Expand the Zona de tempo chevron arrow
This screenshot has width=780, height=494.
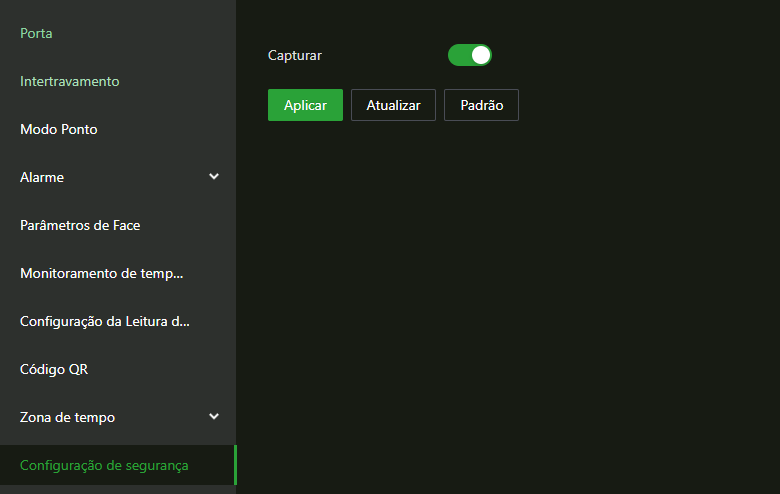[x=213, y=417]
